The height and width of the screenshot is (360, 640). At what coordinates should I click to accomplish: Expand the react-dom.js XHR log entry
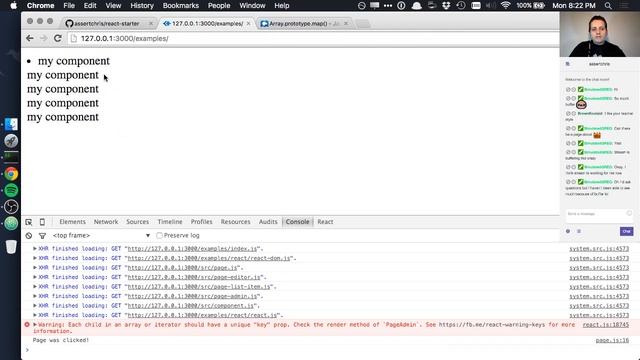[x=35, y=258]
